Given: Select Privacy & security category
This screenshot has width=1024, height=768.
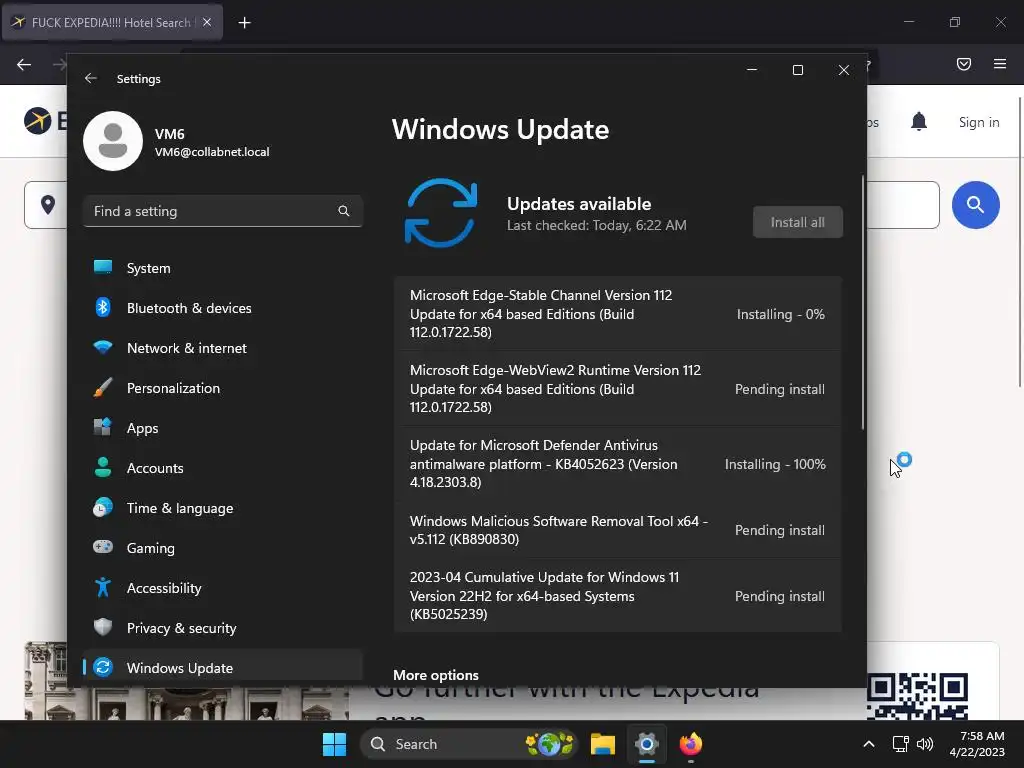Looking at the screenshot, I should (223, 628).
